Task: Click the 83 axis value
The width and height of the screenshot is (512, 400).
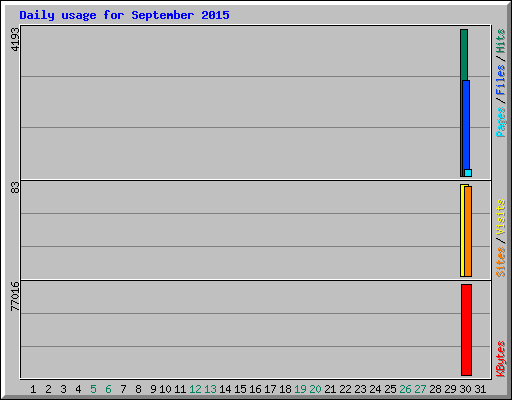Action: [15, 188]
